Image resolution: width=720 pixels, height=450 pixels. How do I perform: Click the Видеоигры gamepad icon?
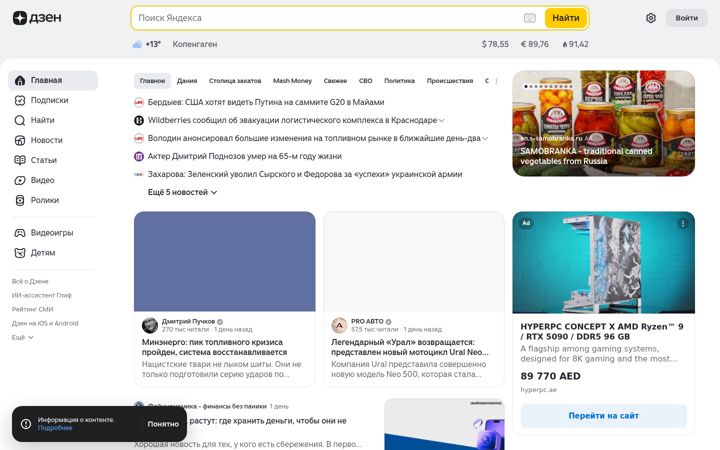click(x=20, y=233)
